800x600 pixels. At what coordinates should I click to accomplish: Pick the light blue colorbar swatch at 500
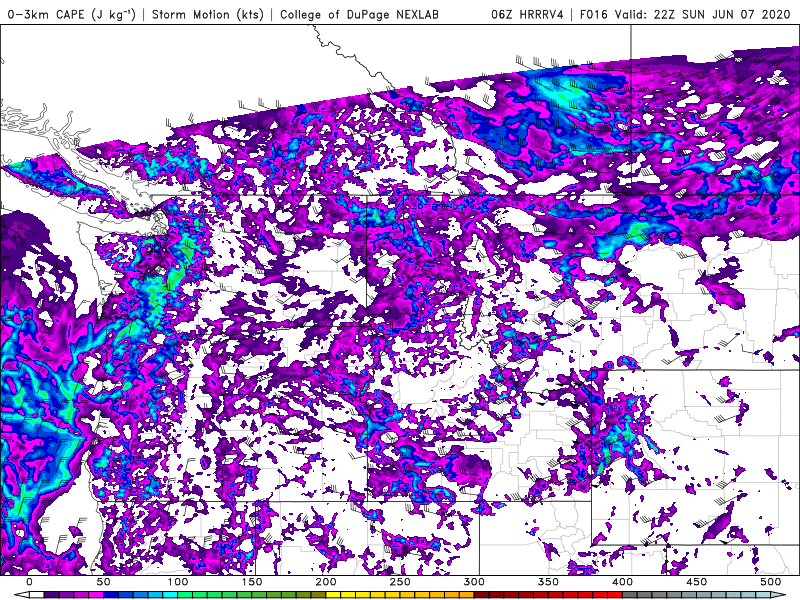point(763,594)
